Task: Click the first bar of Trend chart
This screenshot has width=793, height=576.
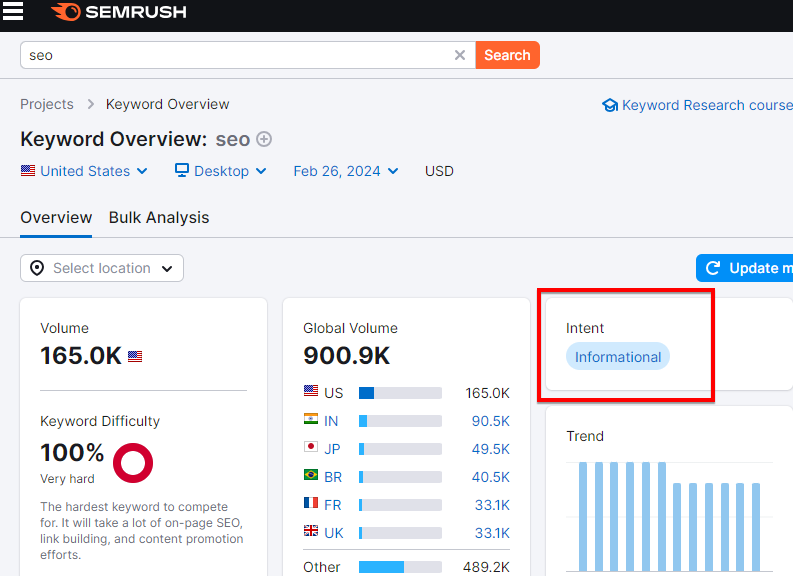Action: click(583, 516)
